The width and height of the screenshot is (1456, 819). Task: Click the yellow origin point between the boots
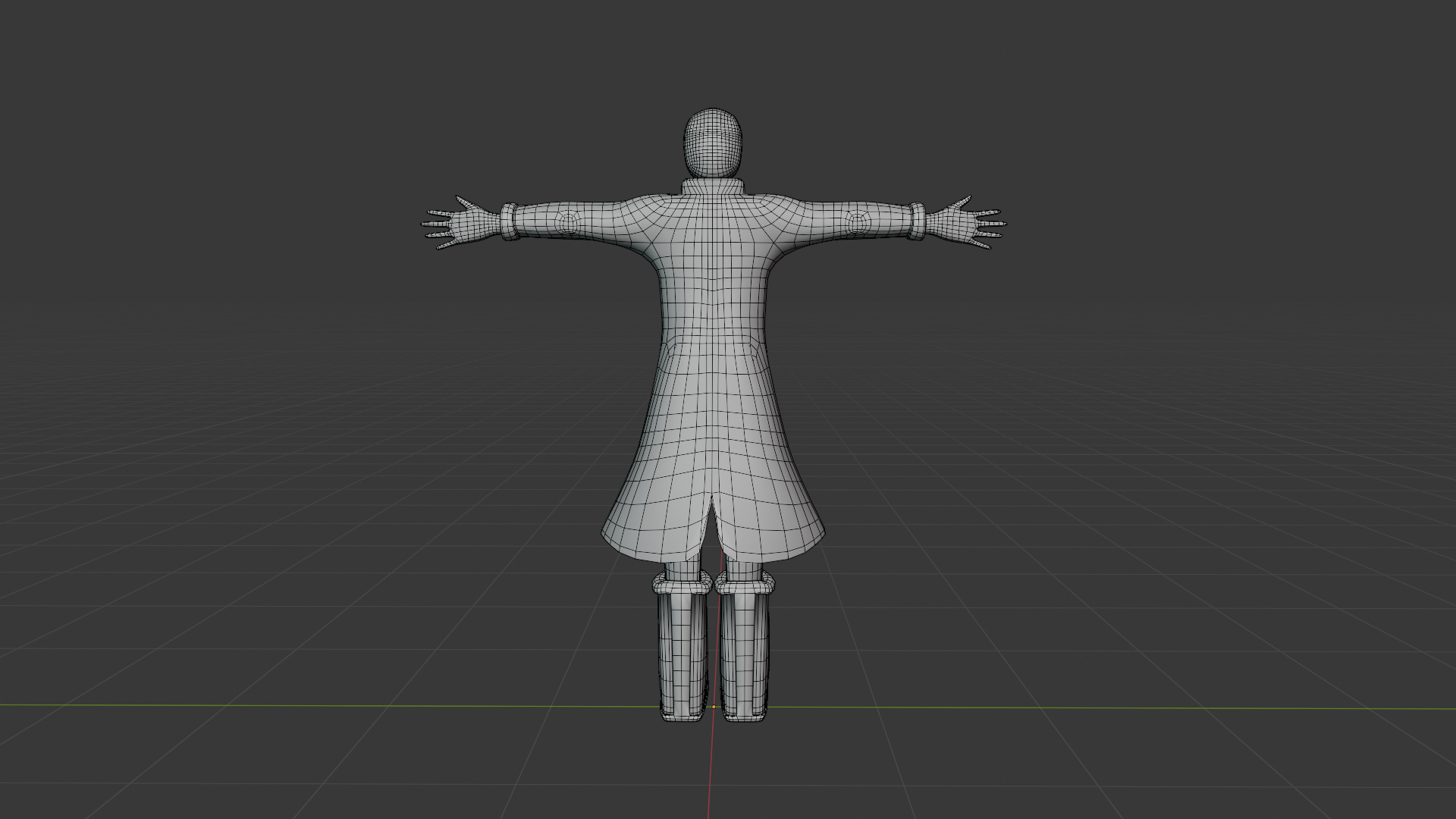(713, 707)
